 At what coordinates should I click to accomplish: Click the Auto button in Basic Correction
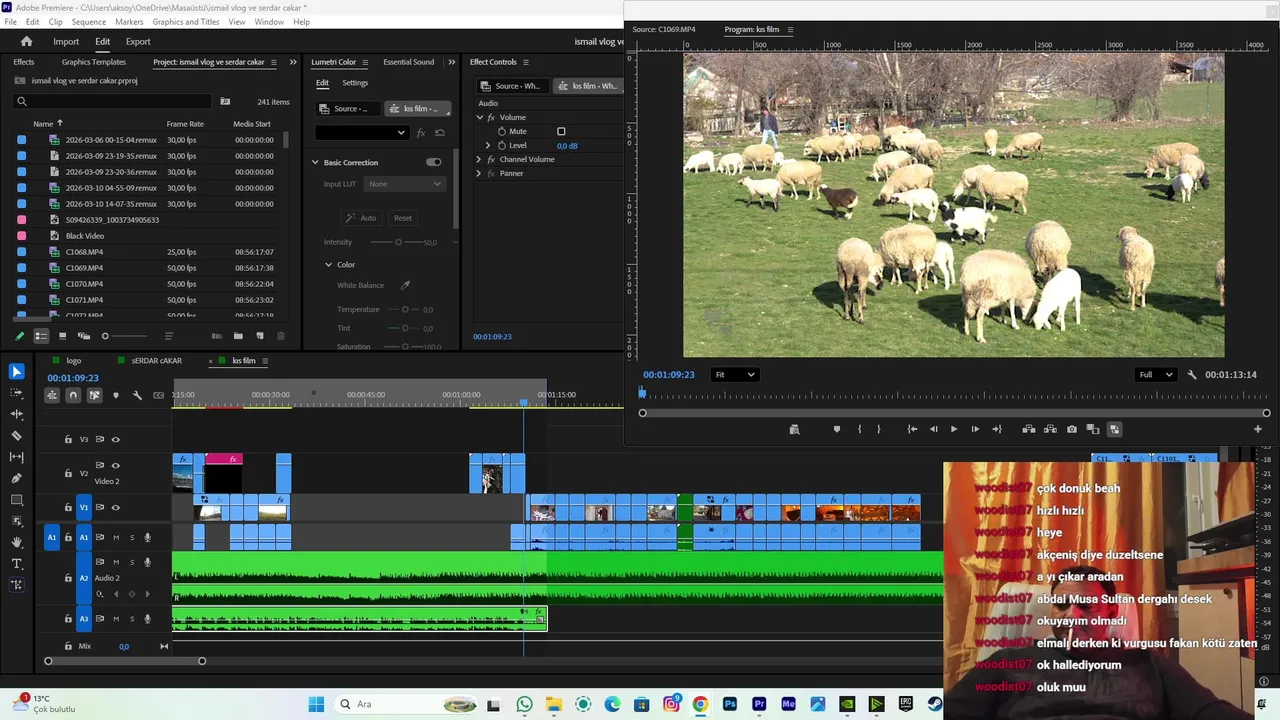tap(361, 218)
